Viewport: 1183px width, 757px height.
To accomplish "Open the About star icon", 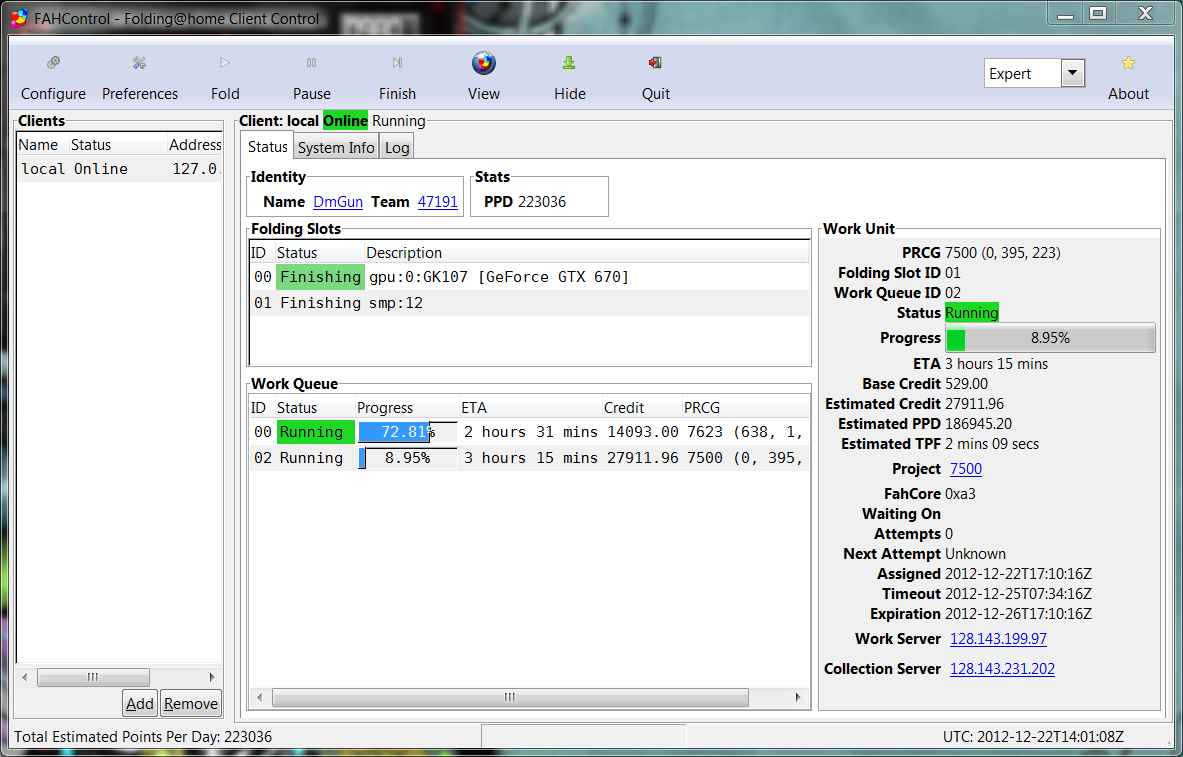I will tap(1128, 64).
